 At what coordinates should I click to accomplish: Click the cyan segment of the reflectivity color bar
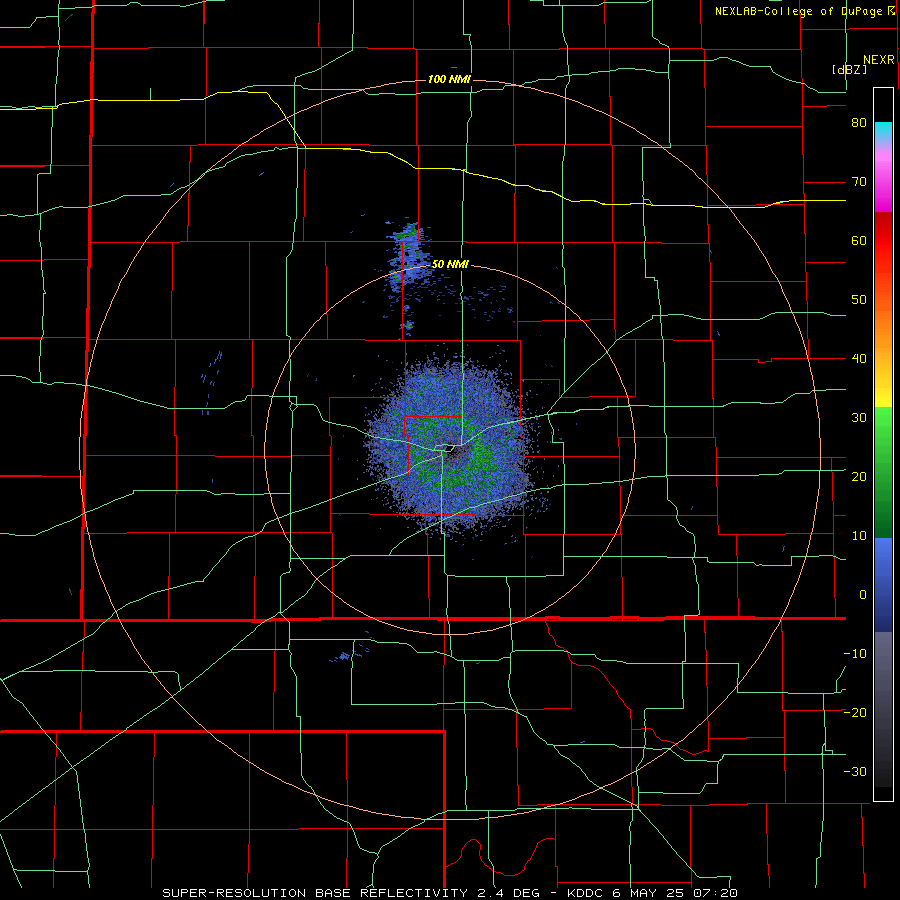click(883, 132)
